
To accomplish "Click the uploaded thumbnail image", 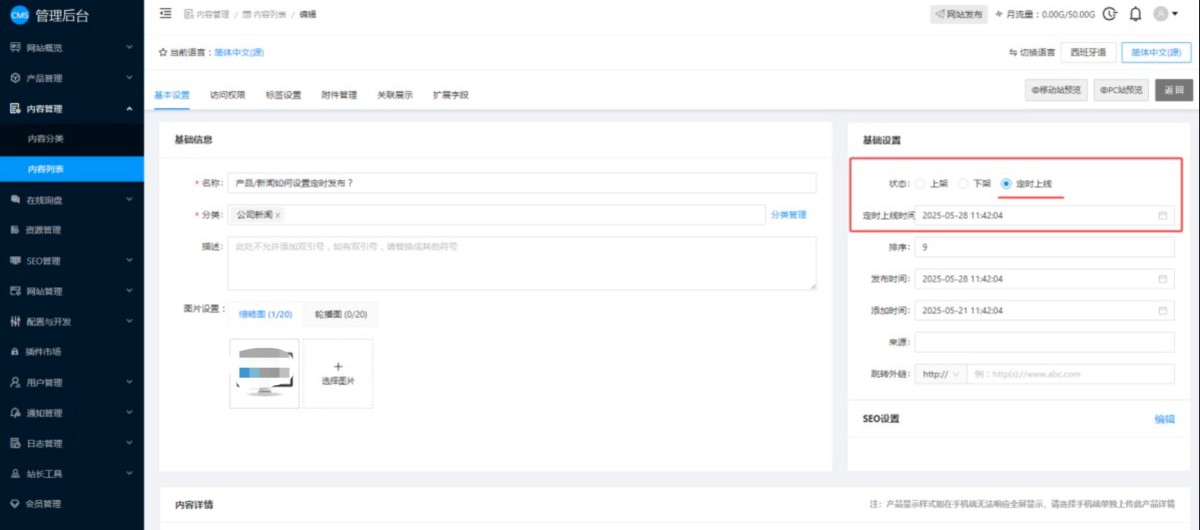I will tap(264, 373).
